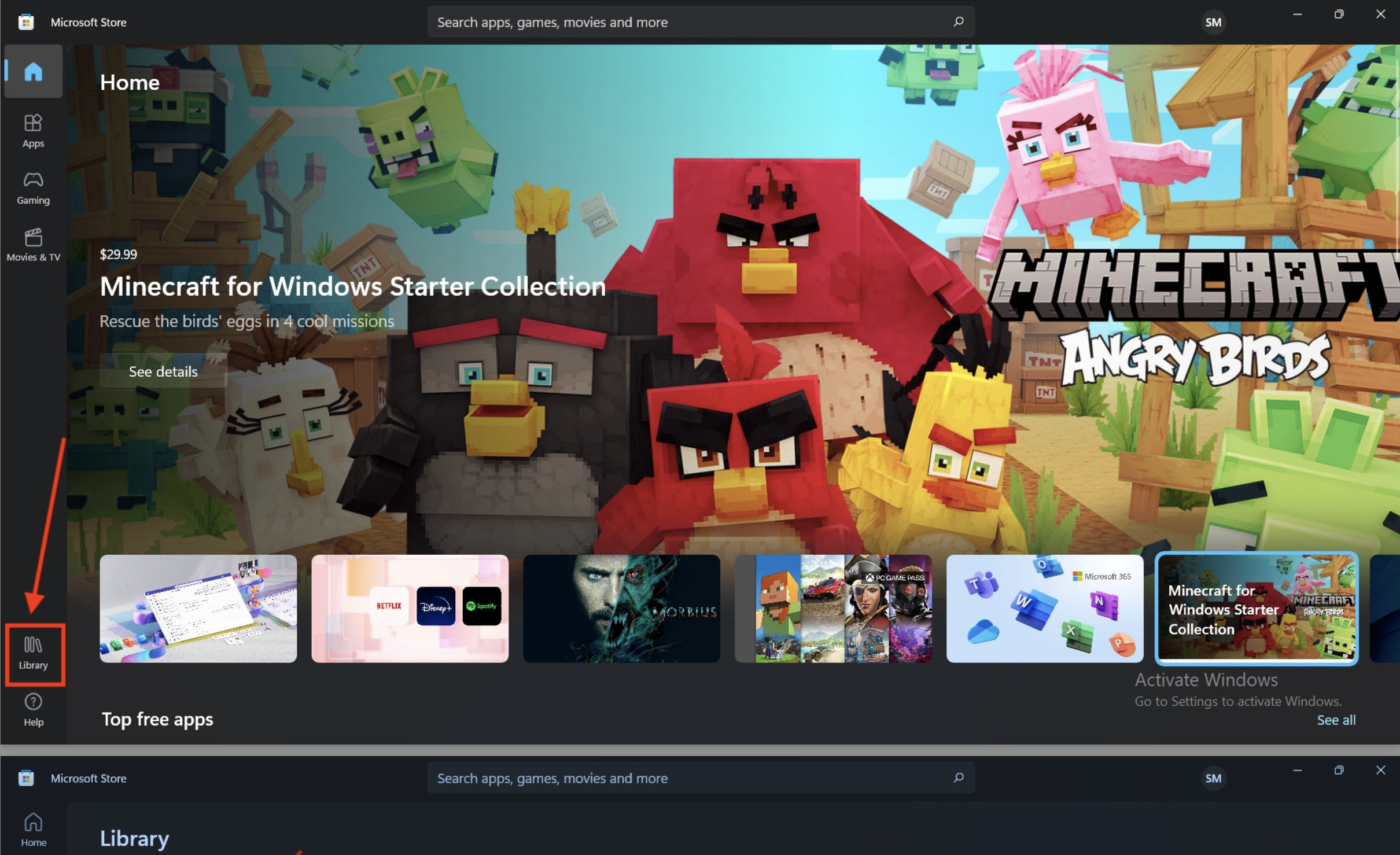Select the Morbius movie thumbnail
1400x855 pixels.
point(621,609)
